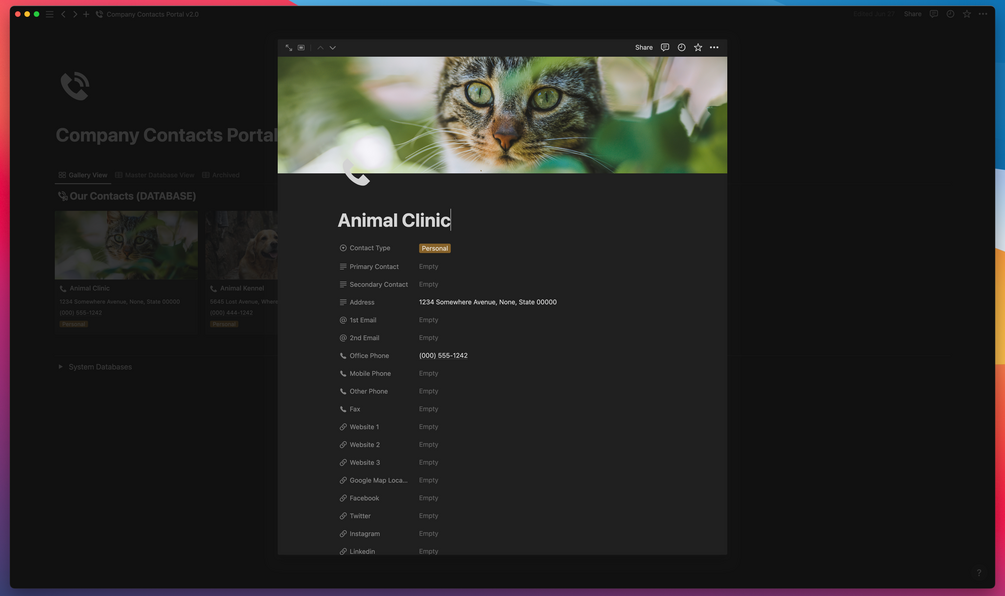Switch to Archived tab

(x=221, y=175)
